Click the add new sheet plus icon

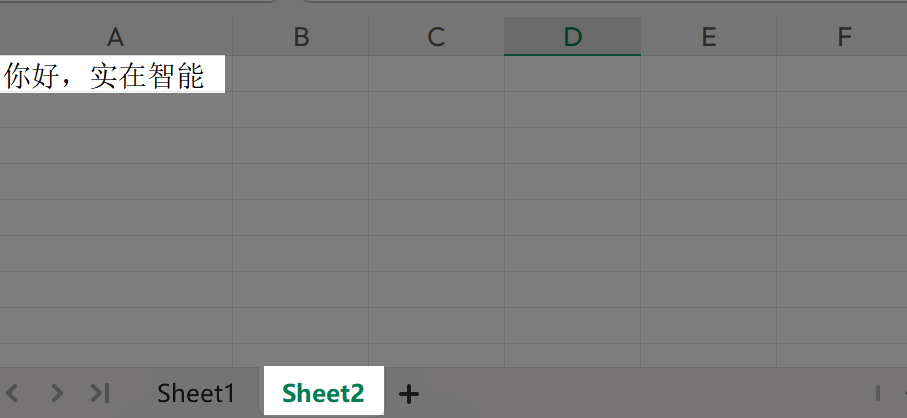tap(408, 393)
